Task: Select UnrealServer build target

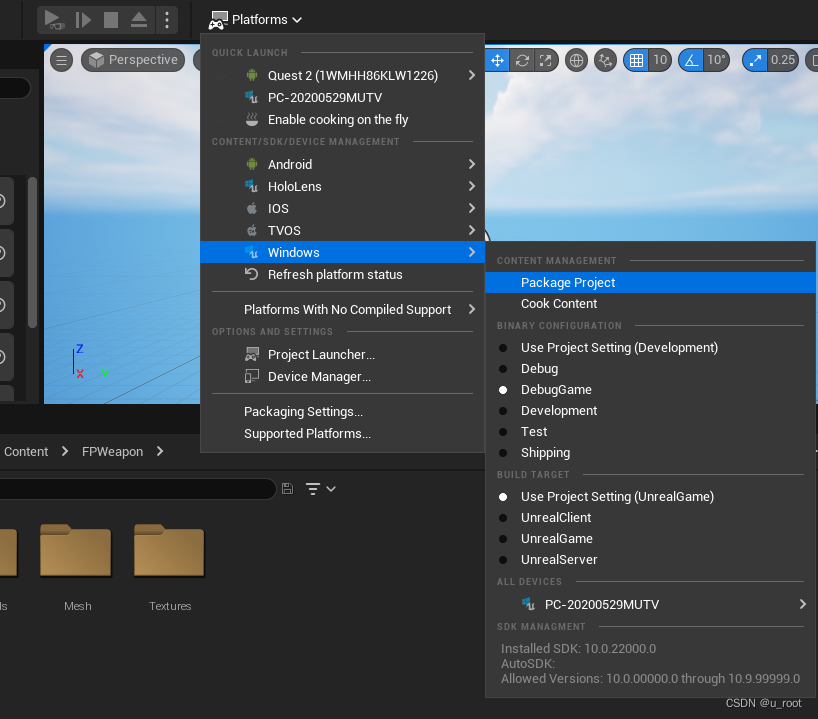Action: (650, 559)
